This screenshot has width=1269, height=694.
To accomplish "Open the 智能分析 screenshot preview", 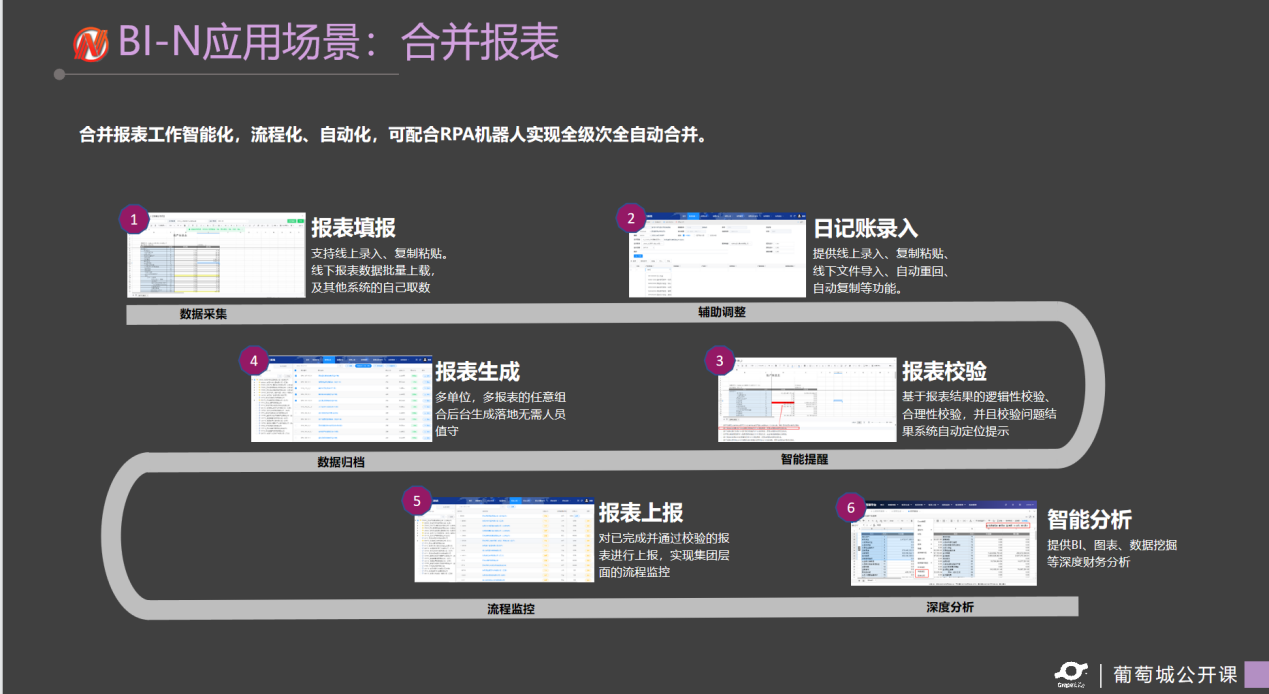I will point(942,544).
